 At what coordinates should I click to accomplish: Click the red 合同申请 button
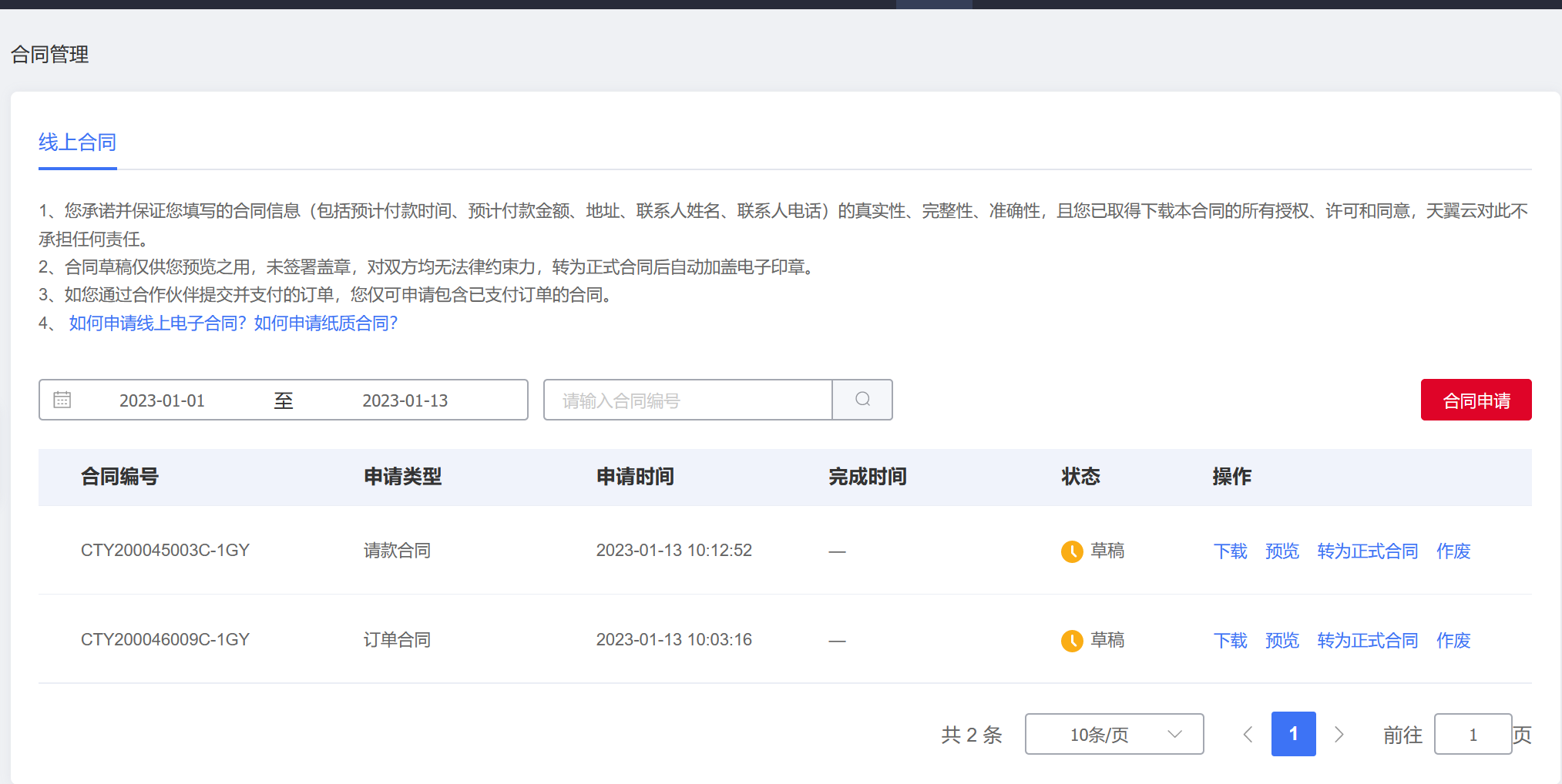[x=1476, y=400]
